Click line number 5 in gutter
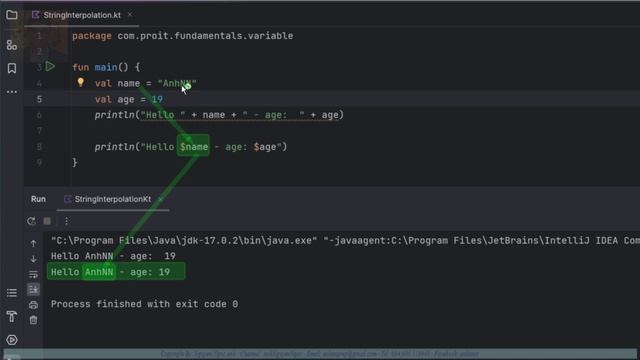Viewport: 640px width, 360px height. tap(39, 99)
